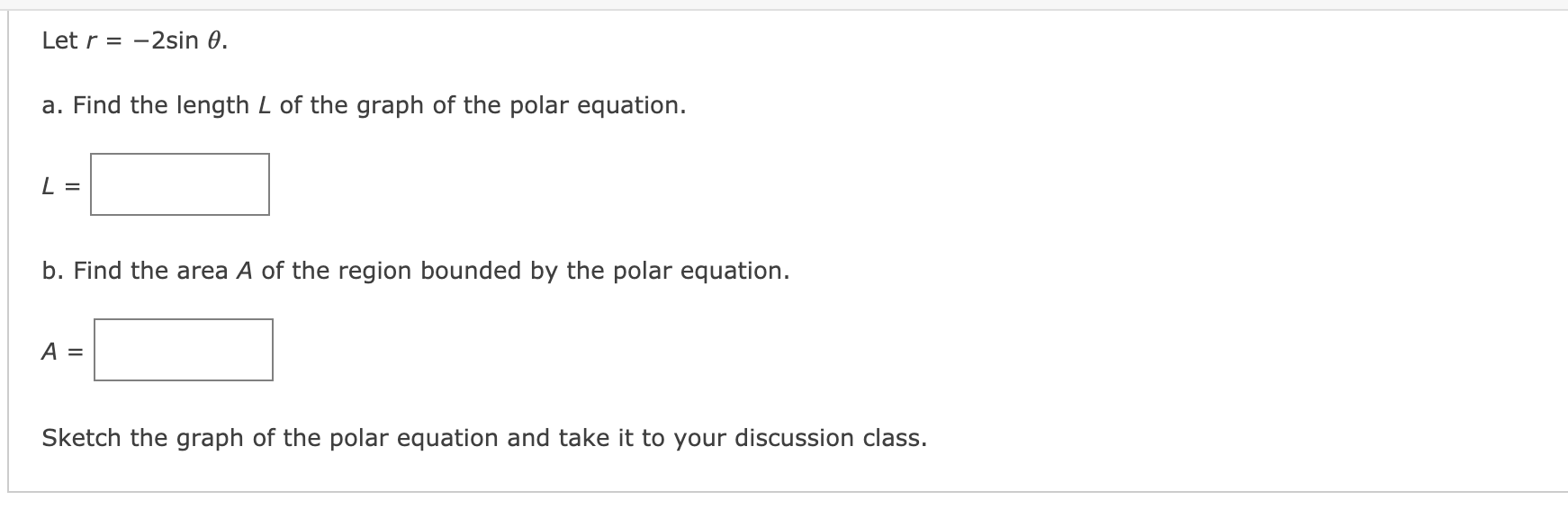Click inside the A answer field to focus it
Viewport: 1568px width, 518px height.
tap(183, 351)
